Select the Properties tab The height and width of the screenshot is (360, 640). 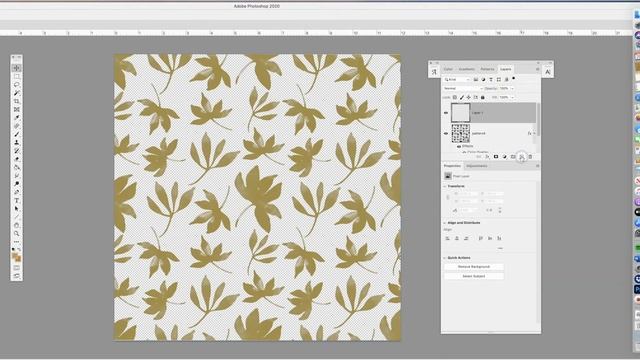452,166
